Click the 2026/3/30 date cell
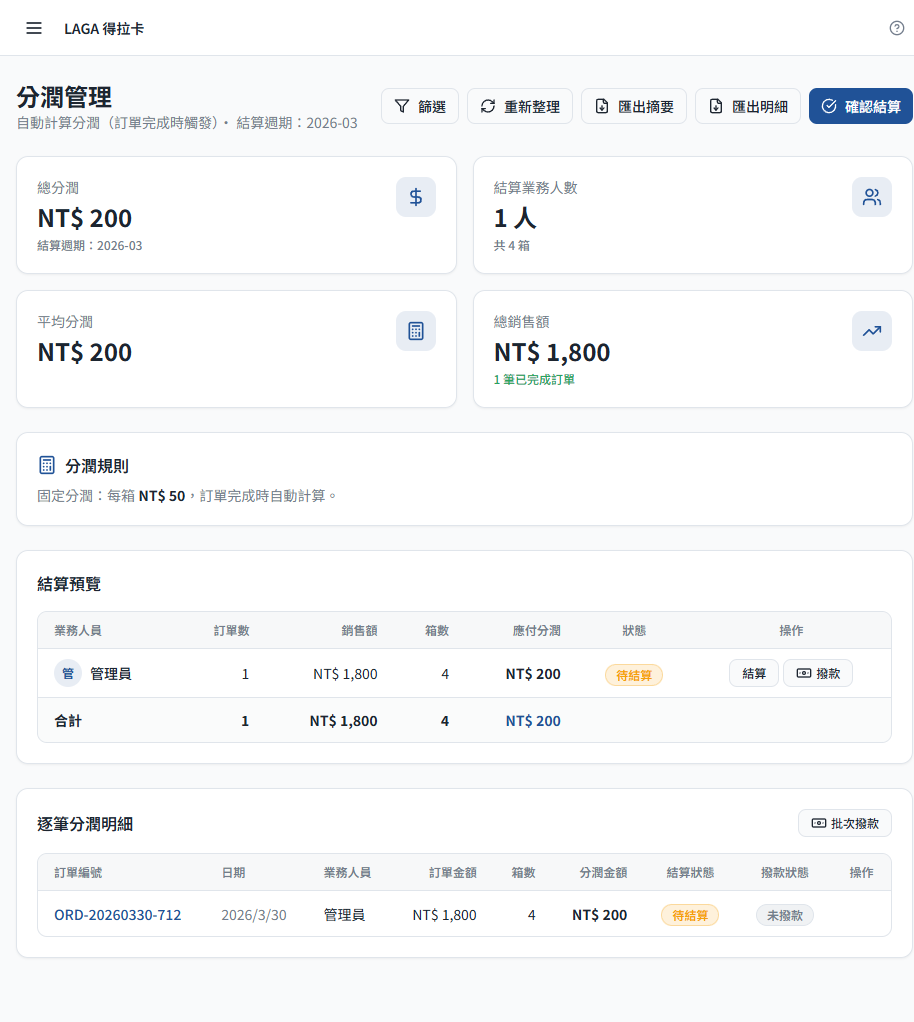Viewport: 914px width, 1022px height. tap(254, 915)
